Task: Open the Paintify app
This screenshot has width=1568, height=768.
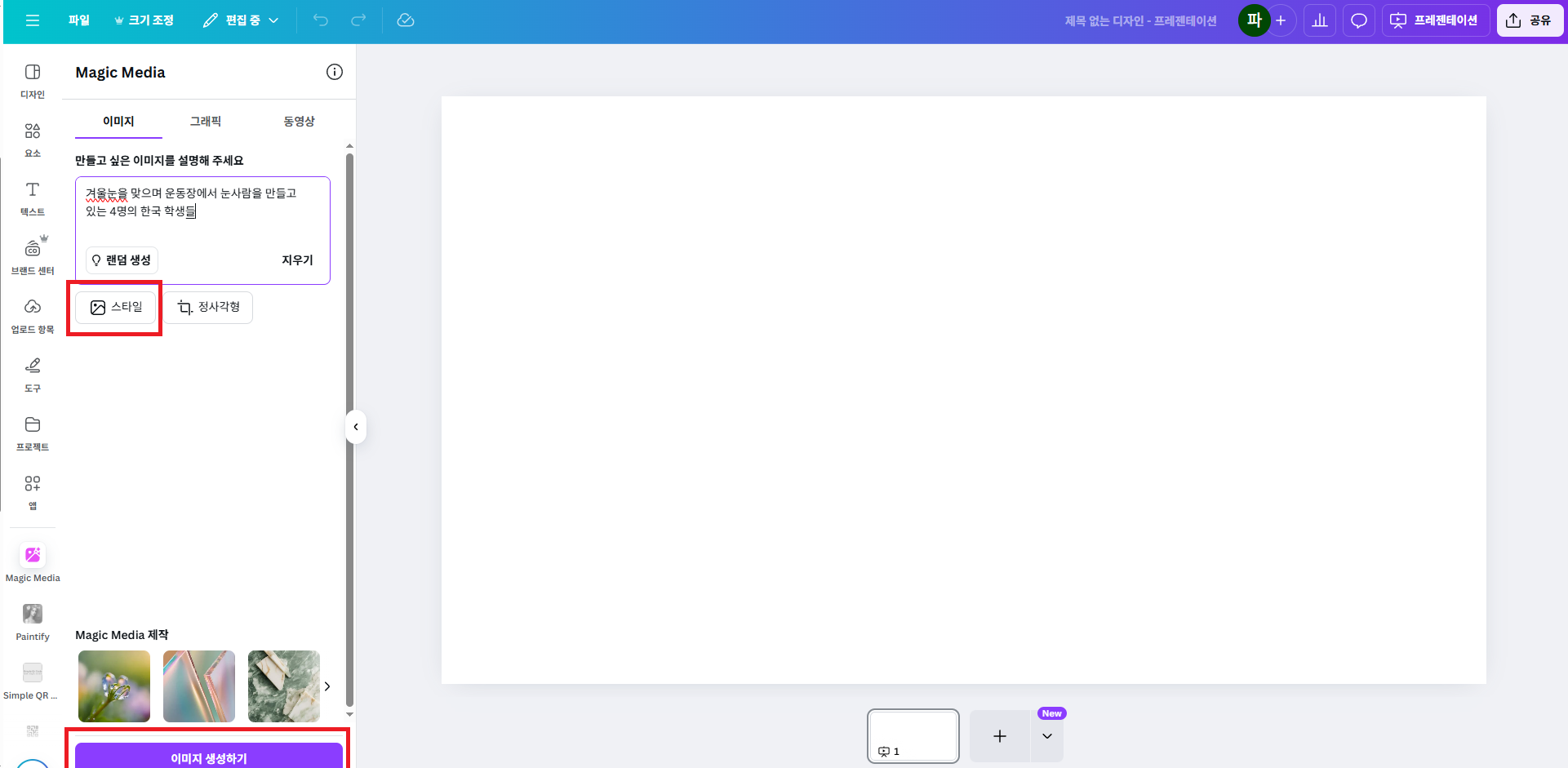Action: click(33, 621)
